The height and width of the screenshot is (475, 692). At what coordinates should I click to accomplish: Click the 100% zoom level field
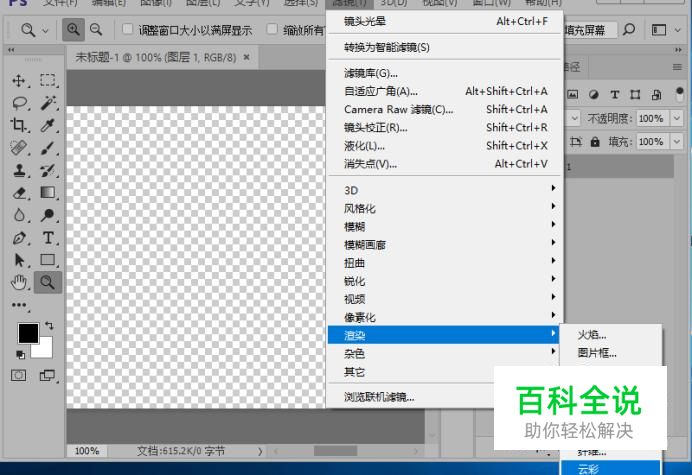point(87,451)
